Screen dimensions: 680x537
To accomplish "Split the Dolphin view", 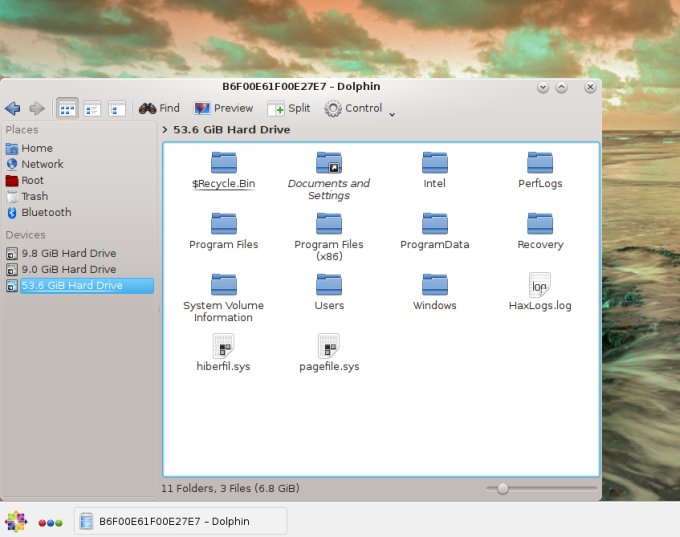I will click(x=288, y=108).
